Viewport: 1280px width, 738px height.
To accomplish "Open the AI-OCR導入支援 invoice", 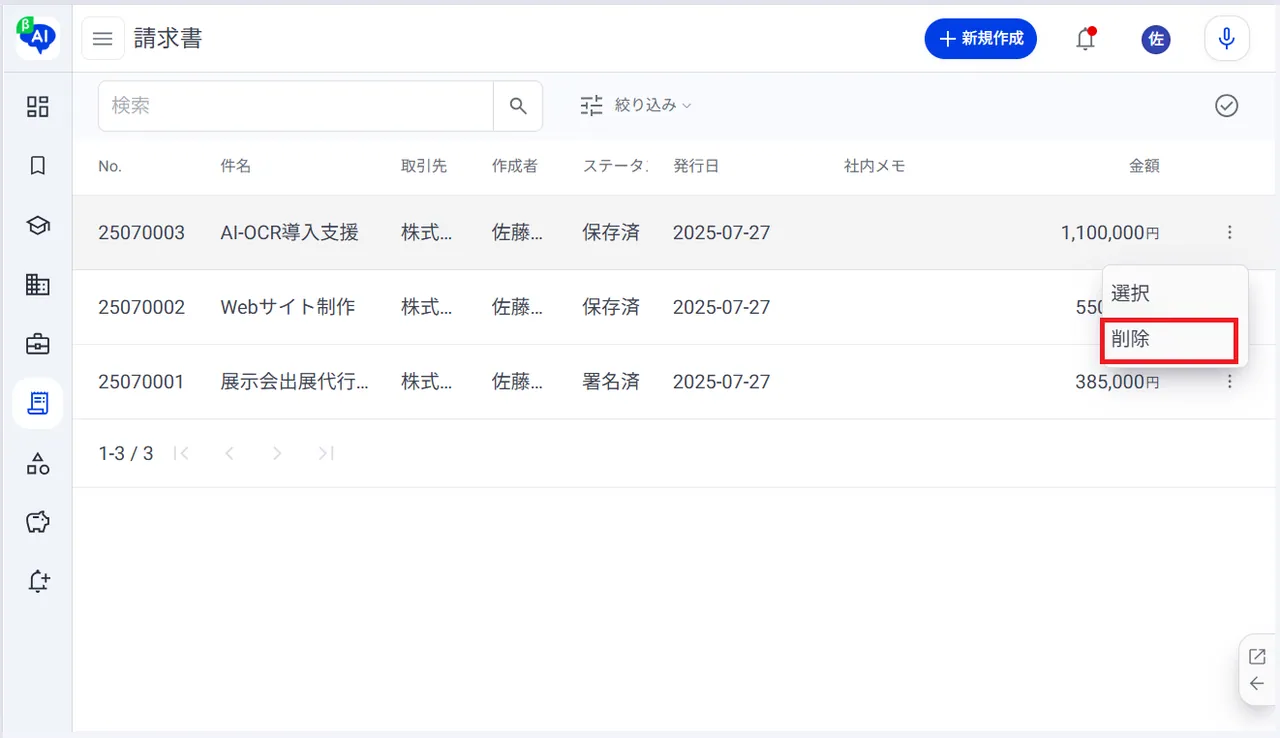I will point(289,233).
